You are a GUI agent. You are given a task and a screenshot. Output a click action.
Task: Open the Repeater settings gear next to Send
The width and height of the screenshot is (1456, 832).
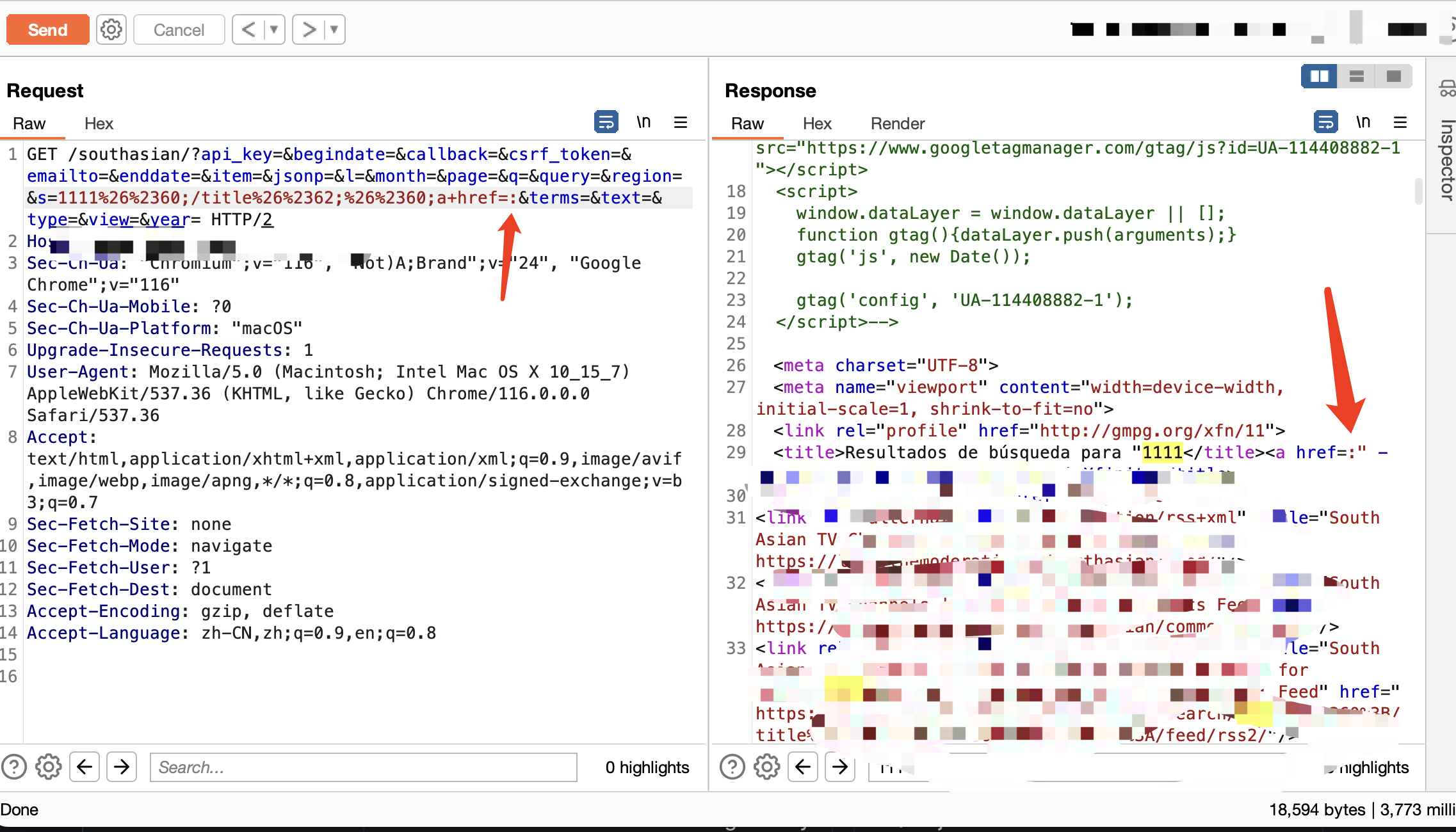[111, 29]
